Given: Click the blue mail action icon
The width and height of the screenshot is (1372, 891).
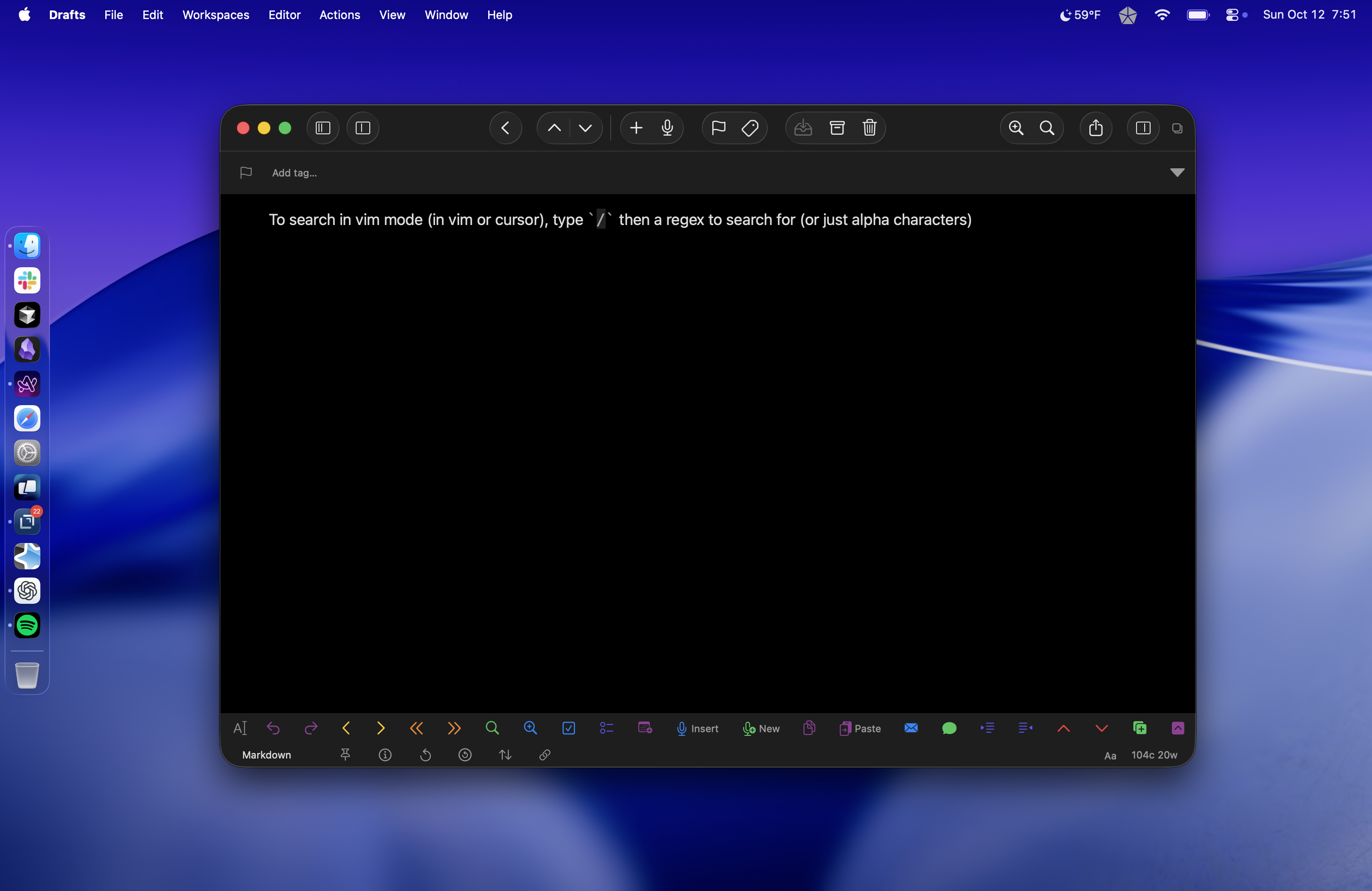Looking at the screenshot, I should 911,728.
